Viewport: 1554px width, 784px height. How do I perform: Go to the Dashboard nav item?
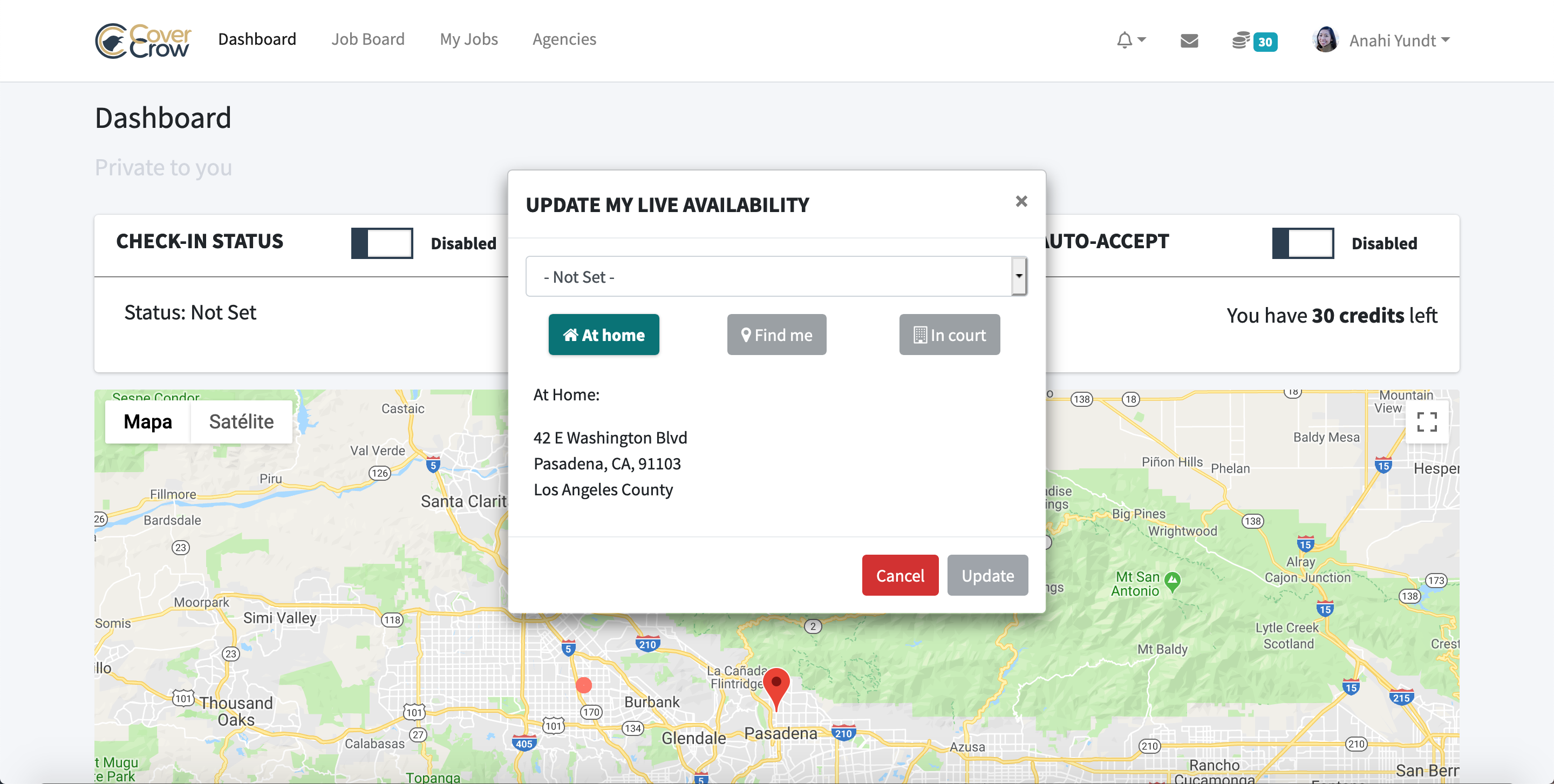257,39
